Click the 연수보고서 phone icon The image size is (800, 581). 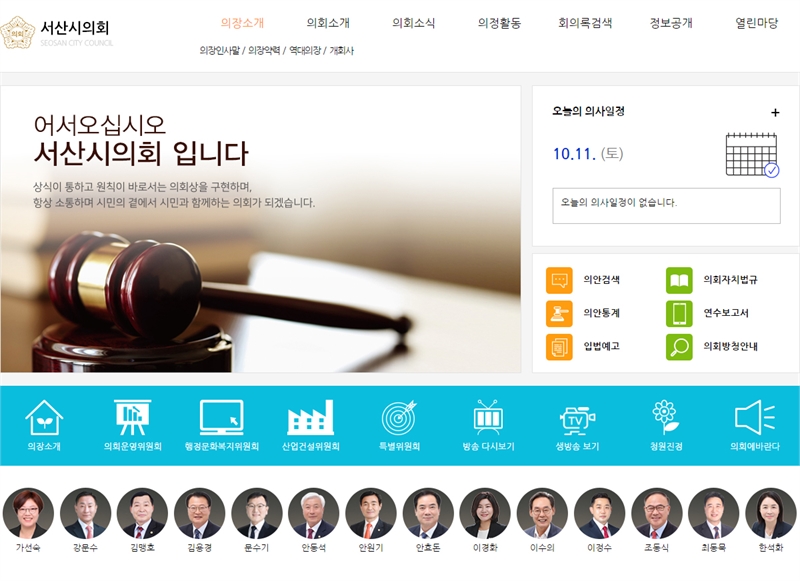coord(679,313)
